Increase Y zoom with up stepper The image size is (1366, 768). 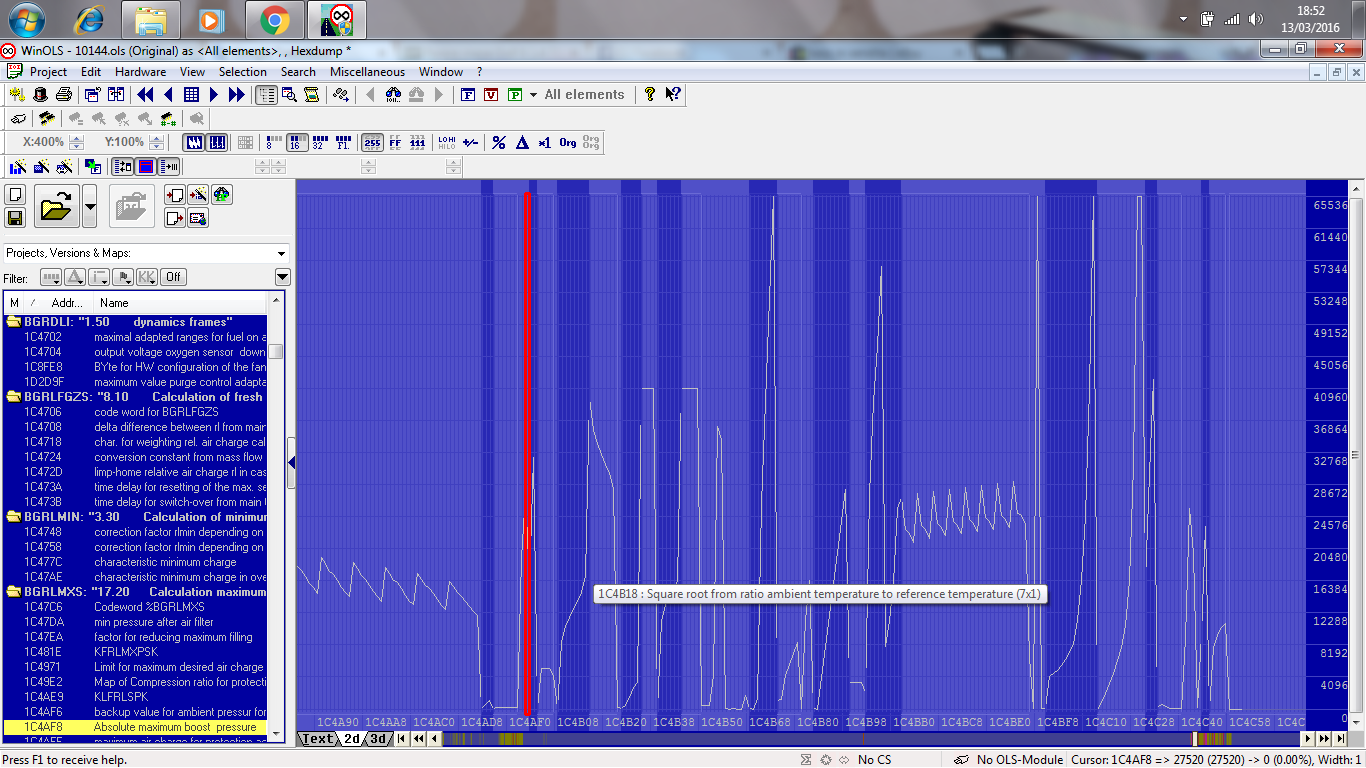pos(158,138)
